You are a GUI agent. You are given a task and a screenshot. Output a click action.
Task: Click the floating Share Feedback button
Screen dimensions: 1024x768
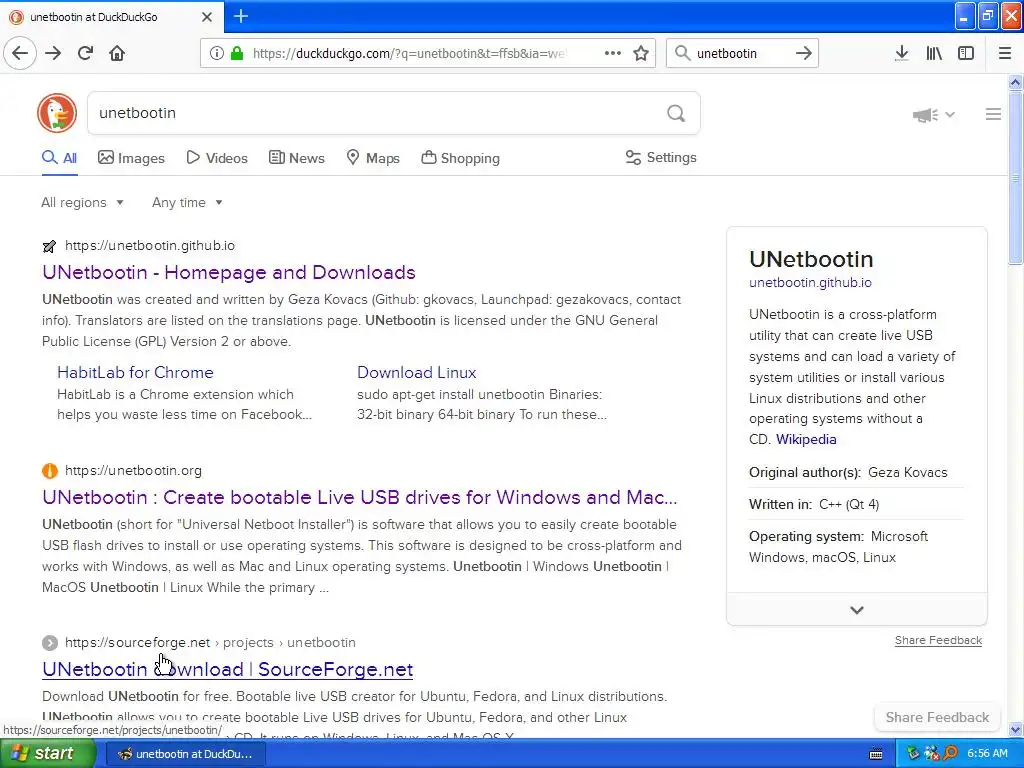tap(937, 717)
